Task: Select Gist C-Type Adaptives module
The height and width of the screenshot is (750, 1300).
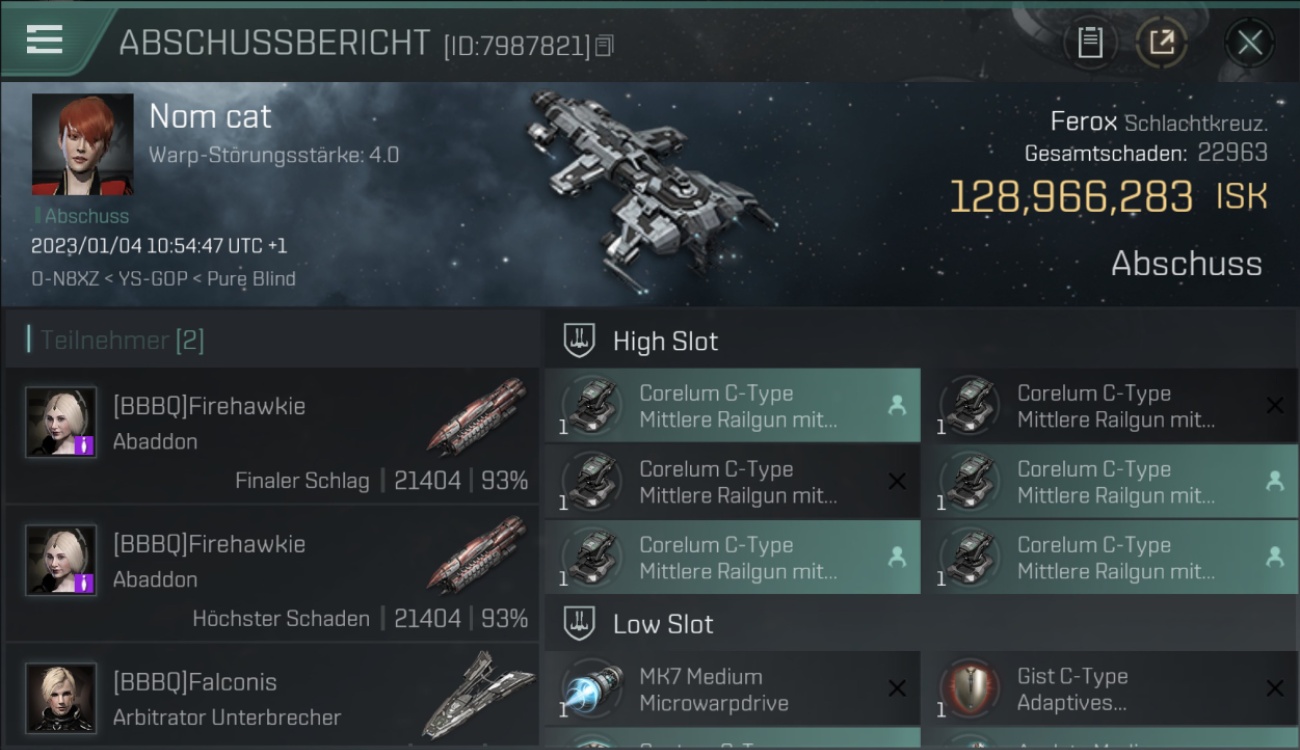Action: tap(1110, 689)
